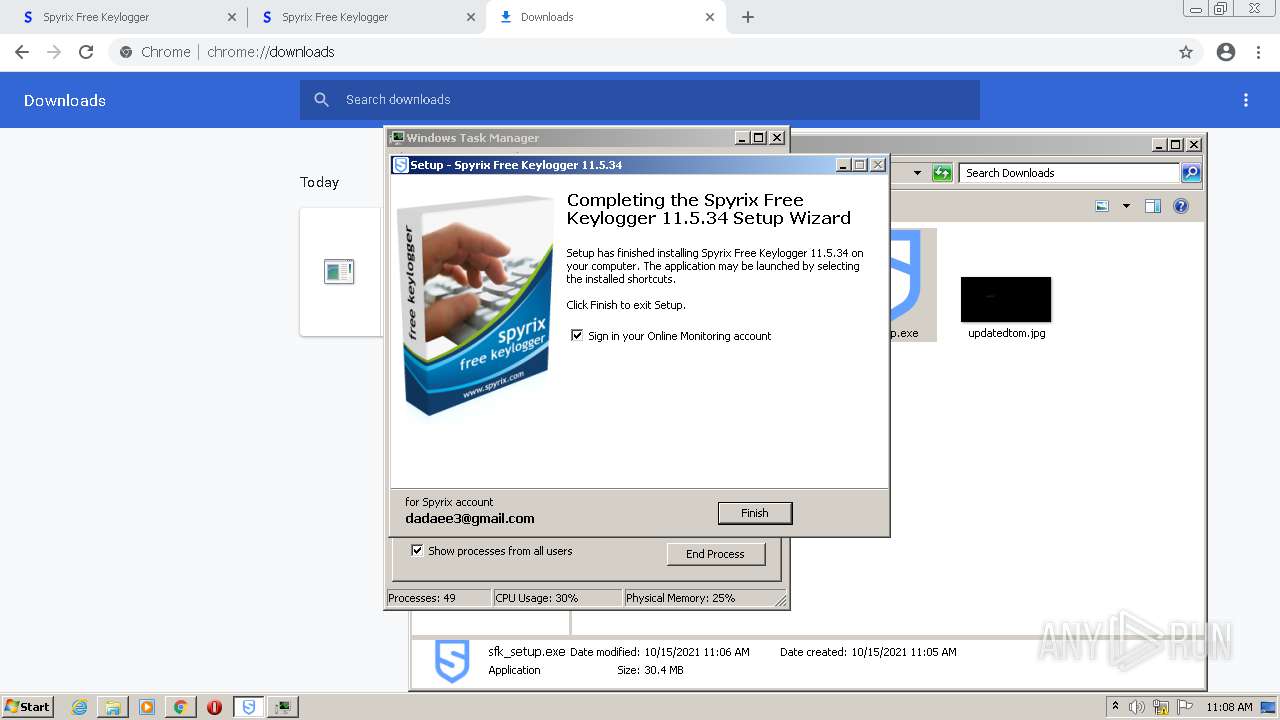Screen dimensions: 1280x720
Task: Click the Search downloads field
Action: pyautogui.click(x=640, y=100)
